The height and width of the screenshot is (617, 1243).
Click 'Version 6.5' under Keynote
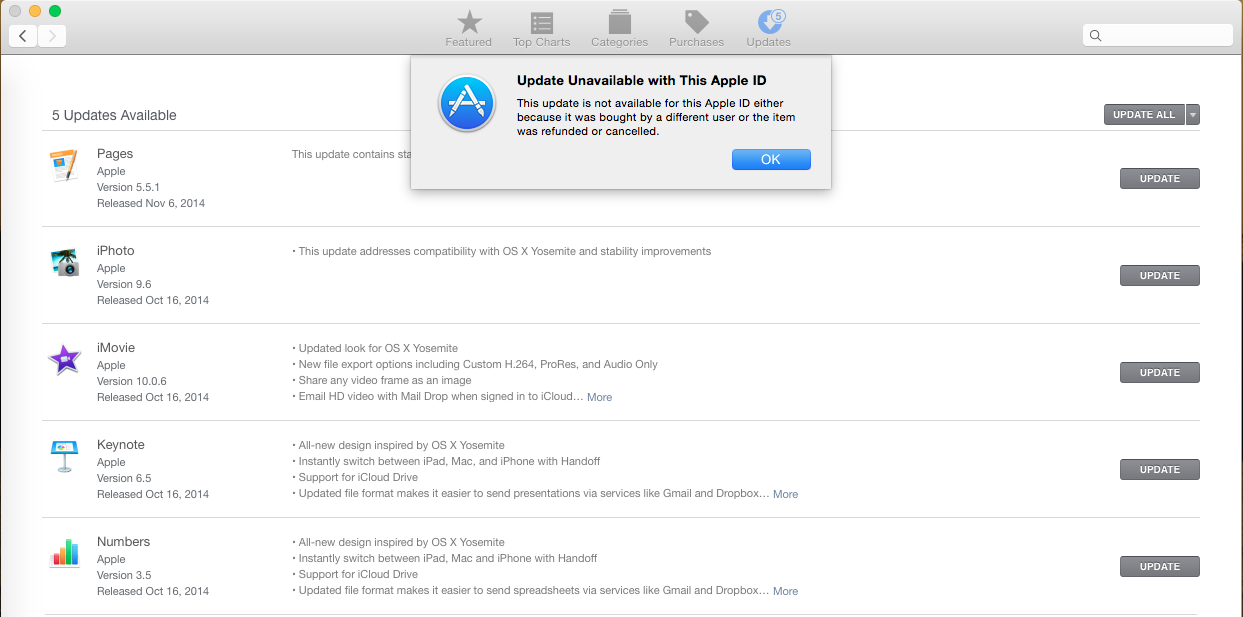(x=124, y=478)
